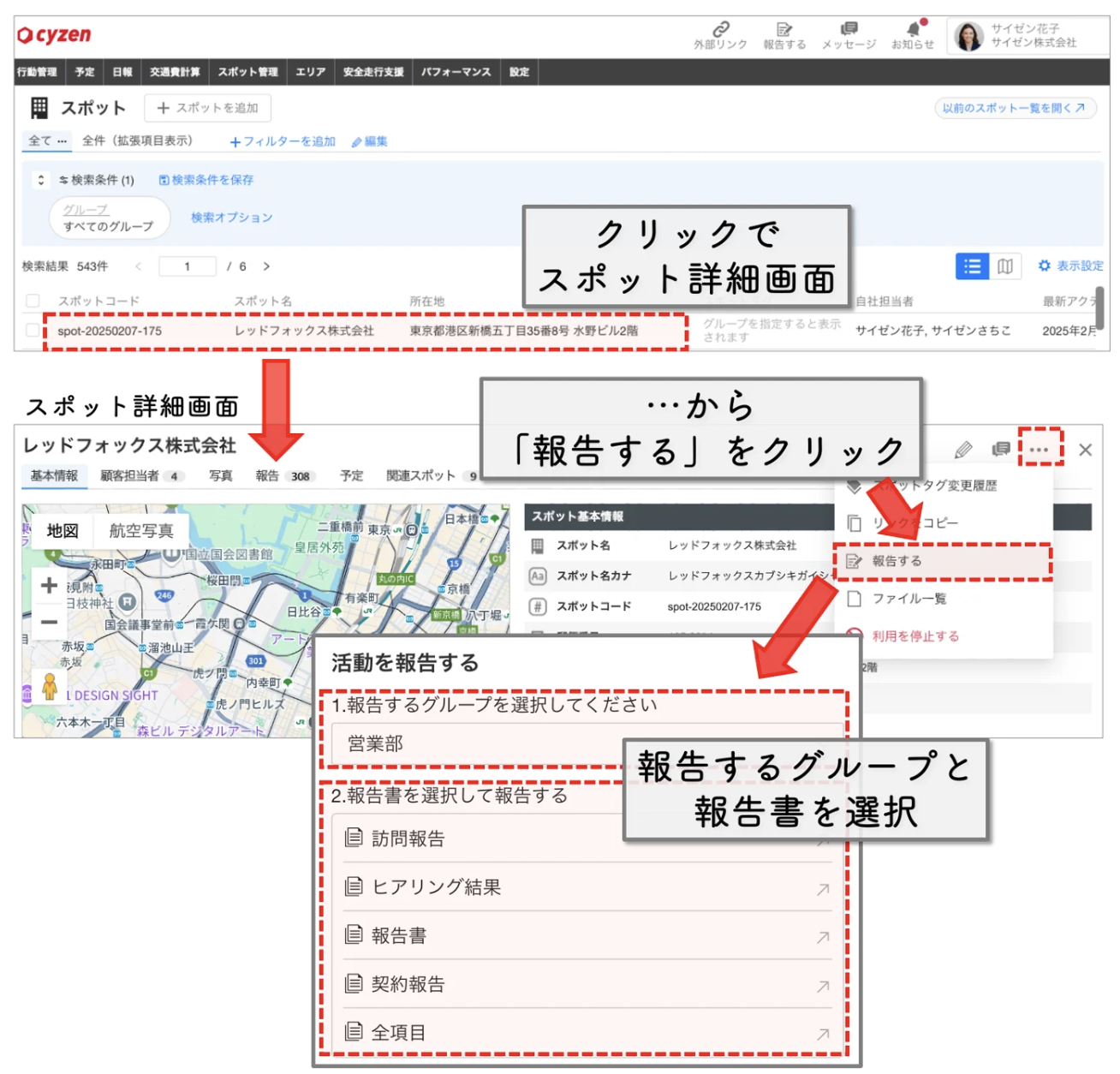Open the パフォーマンス menu
1120x1074 pixels.
click(456, 72)
